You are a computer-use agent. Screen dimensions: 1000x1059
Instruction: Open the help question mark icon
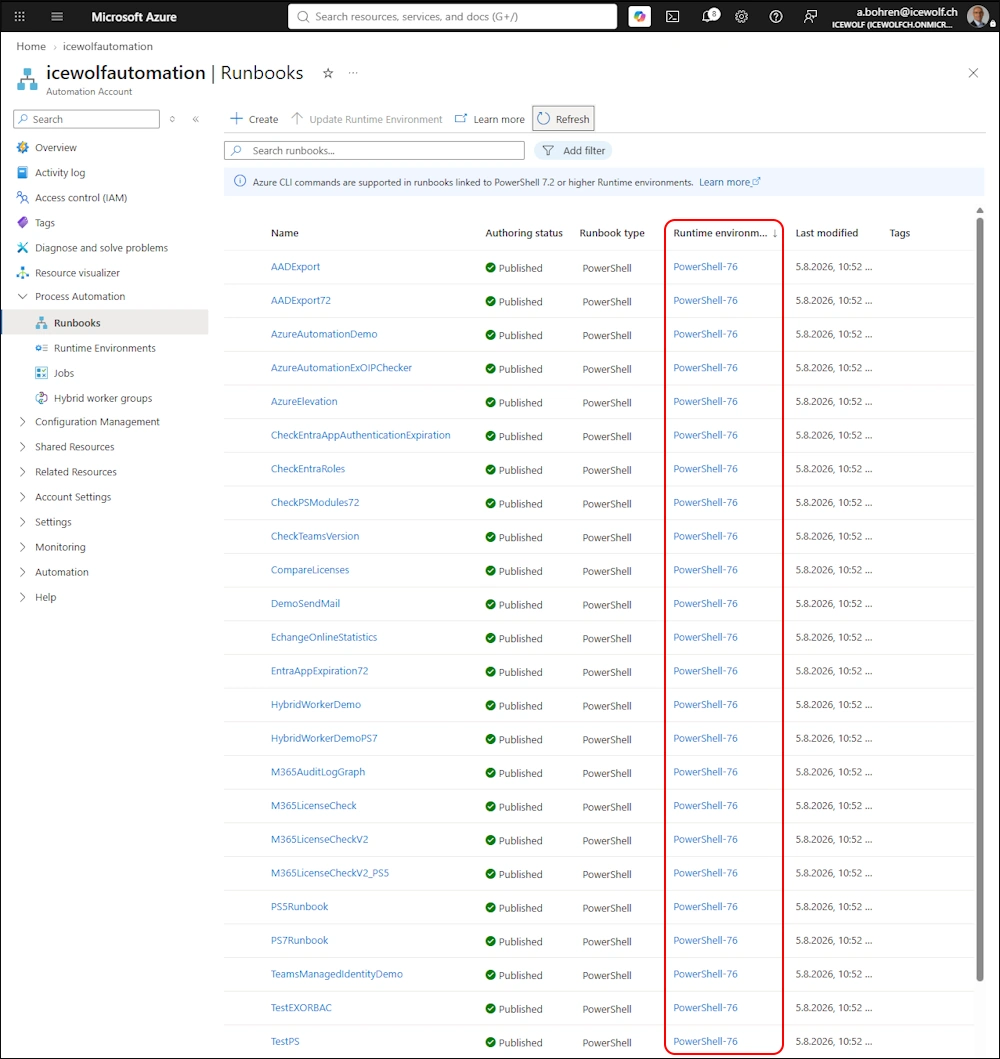(776, 16)
